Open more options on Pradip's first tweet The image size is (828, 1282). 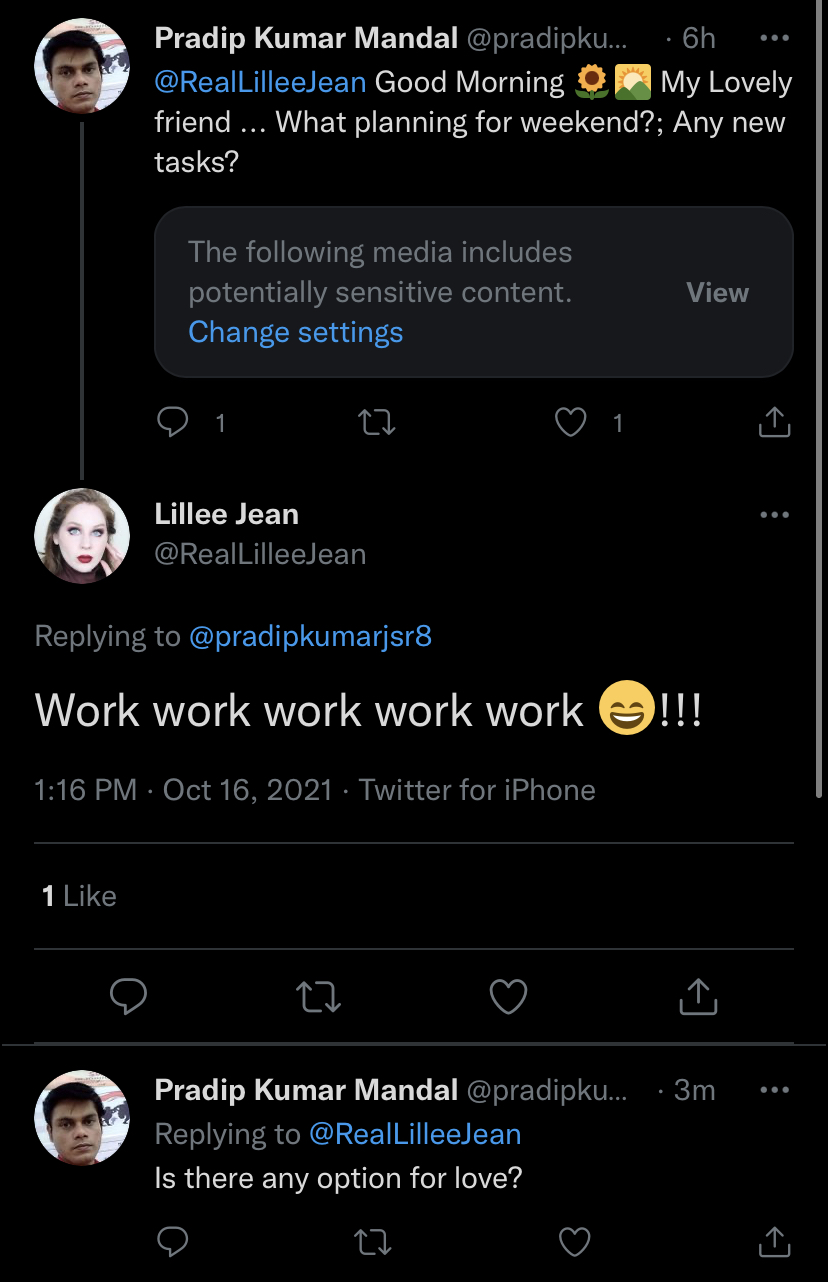pos(775,39)
